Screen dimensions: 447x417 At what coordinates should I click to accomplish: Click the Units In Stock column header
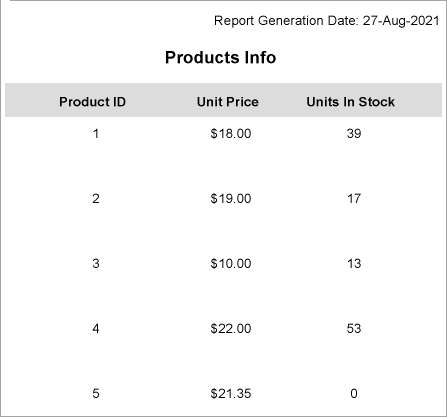(x=351, y=102)
